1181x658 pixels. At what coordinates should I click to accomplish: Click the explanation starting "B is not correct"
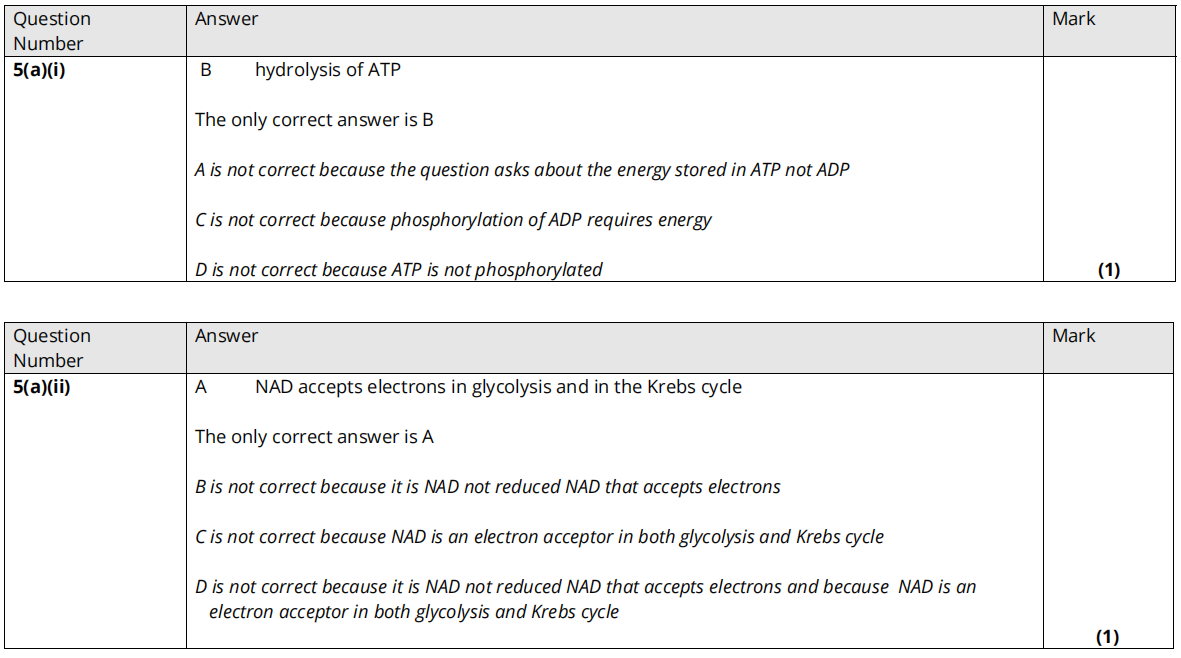click(487, 487)
